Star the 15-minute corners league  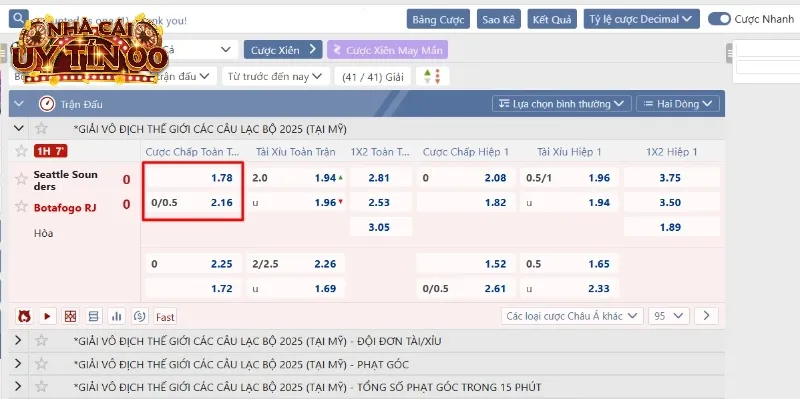pos(41,387)
